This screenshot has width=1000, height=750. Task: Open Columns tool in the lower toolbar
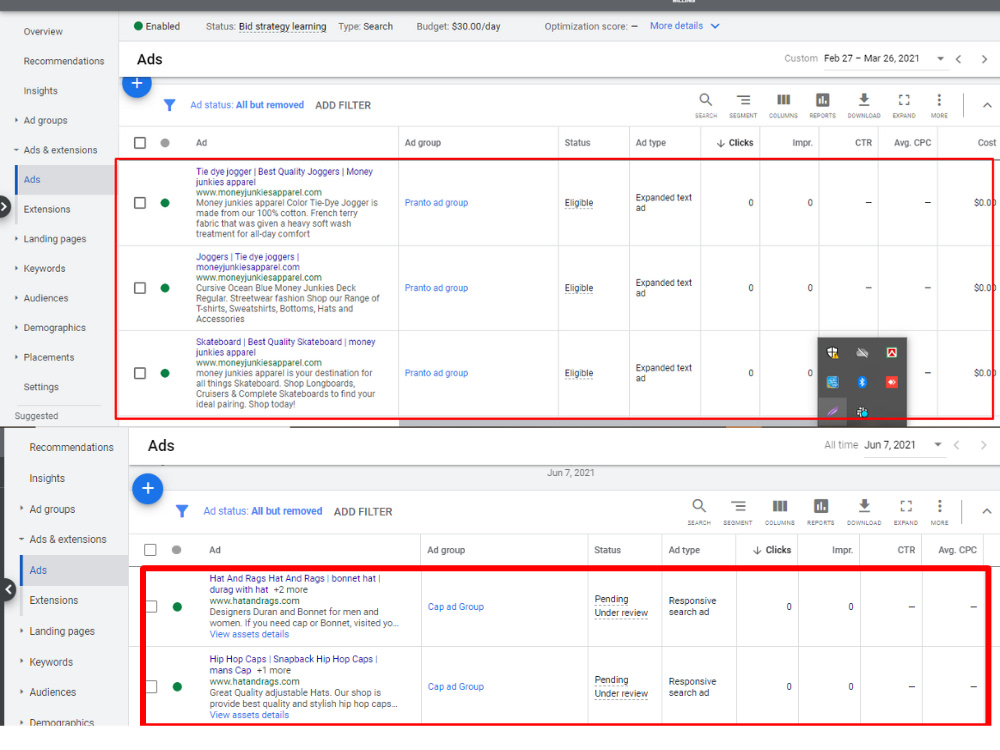click(779, 512)
